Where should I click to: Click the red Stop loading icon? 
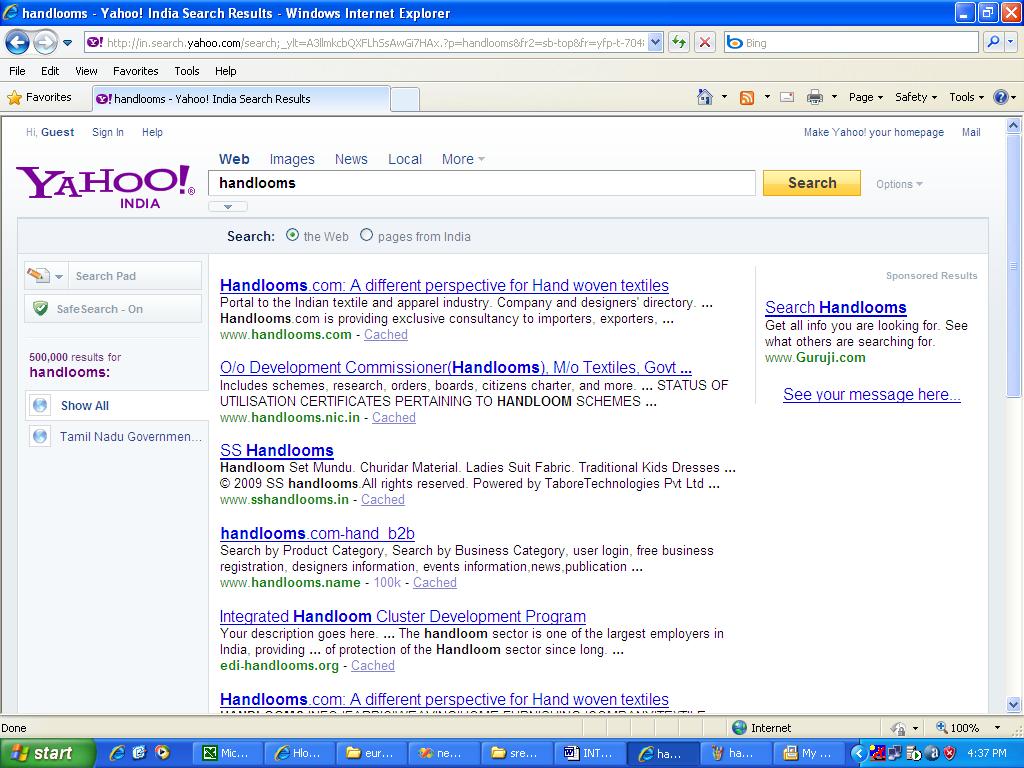705,43
